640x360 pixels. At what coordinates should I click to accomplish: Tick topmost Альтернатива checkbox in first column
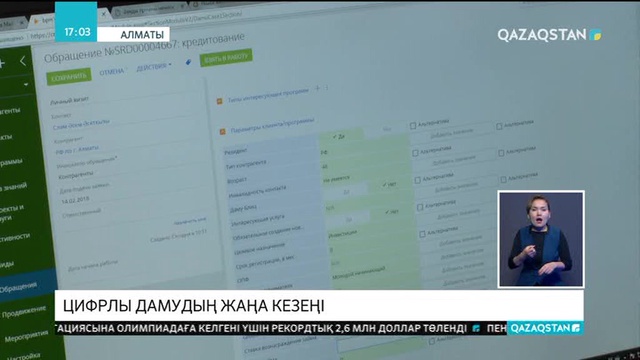pos(413,126)
